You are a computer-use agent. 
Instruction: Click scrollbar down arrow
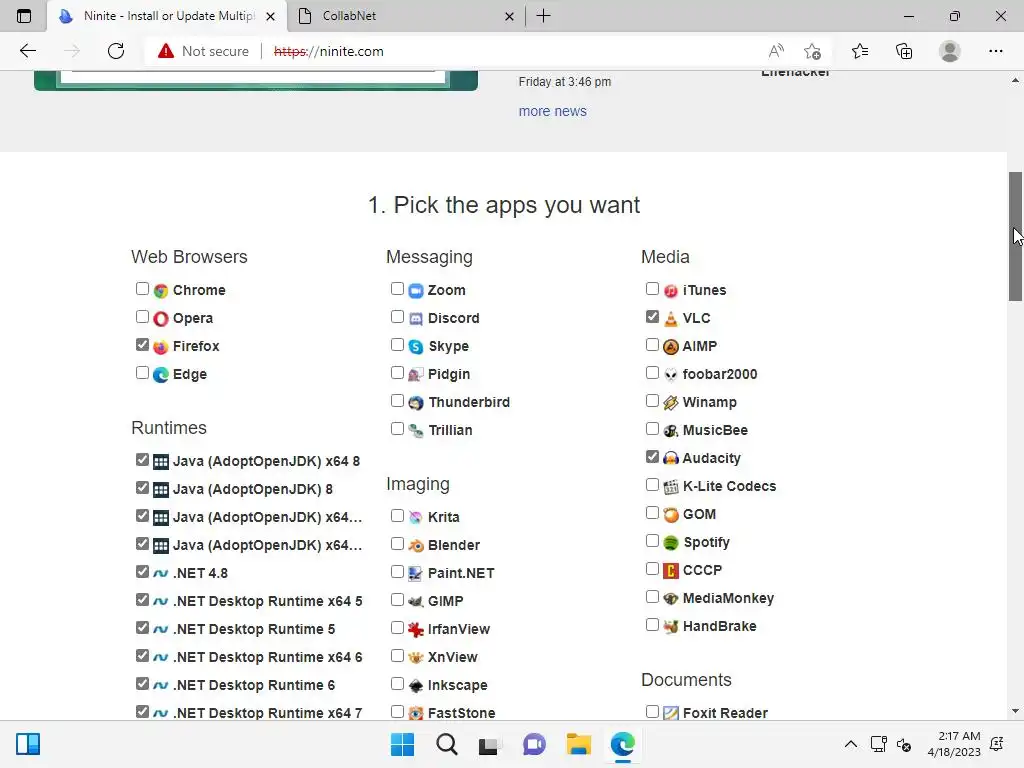coord(1016,711)
